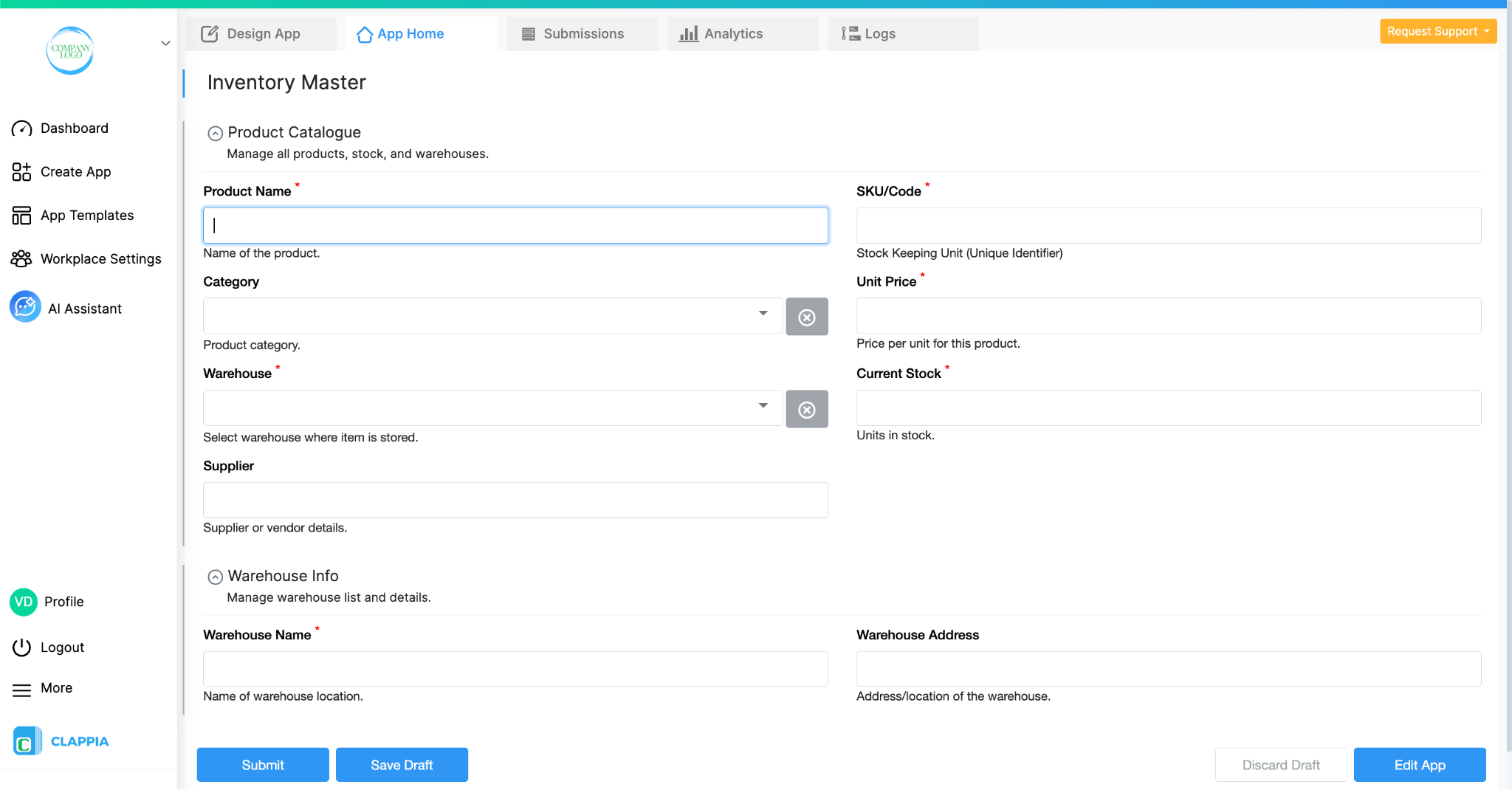This screenshot has width=1512, height=790.
Task: Select Create App in the sidebar
Action: point(75,171)
